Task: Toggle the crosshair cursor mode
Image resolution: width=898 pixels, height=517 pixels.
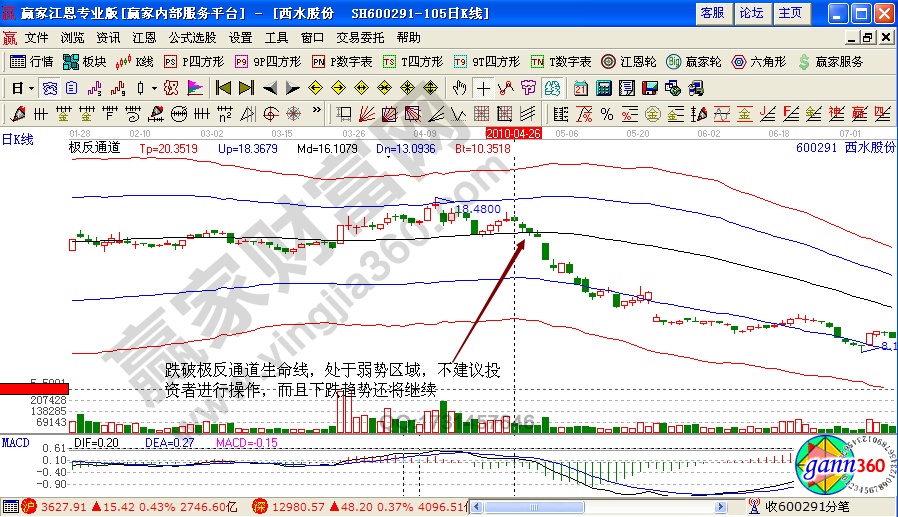Action: [483, 87]
